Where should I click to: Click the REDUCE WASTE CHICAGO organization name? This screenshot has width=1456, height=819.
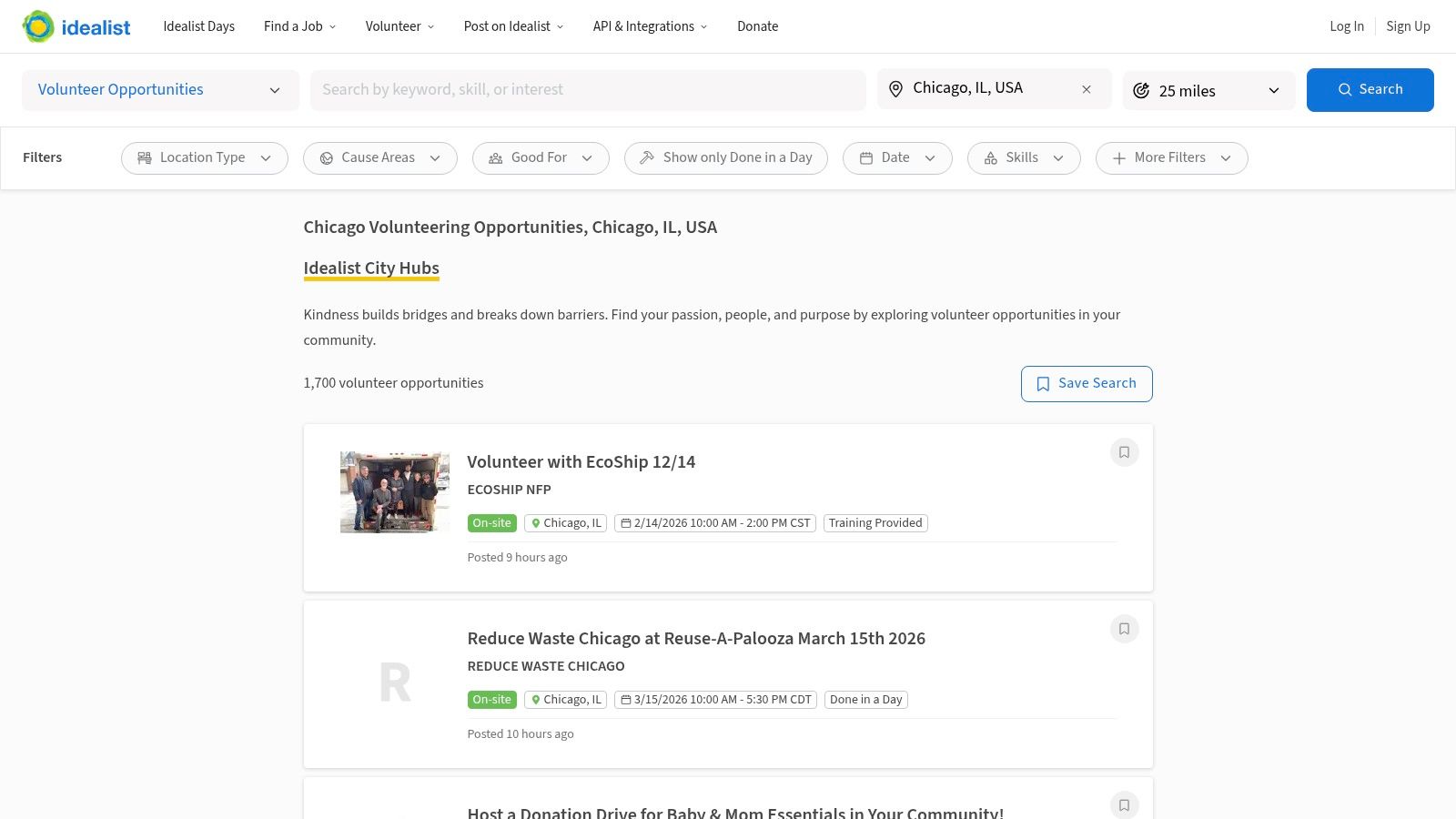click(546, 666)
